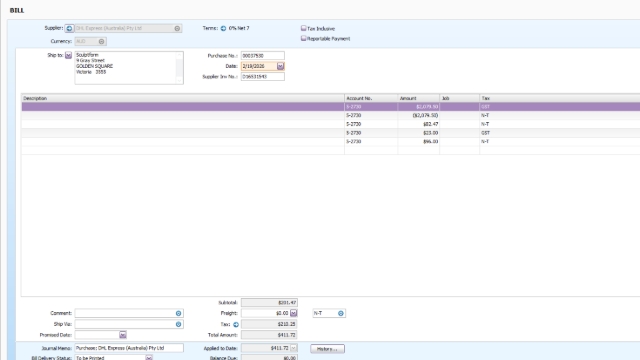Click the Balance Due value field
The image size is (640, 360).
tap(269, 358)
